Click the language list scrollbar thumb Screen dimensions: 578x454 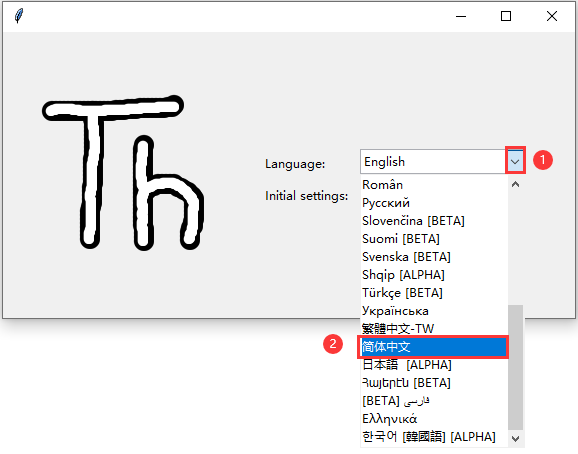515,367
